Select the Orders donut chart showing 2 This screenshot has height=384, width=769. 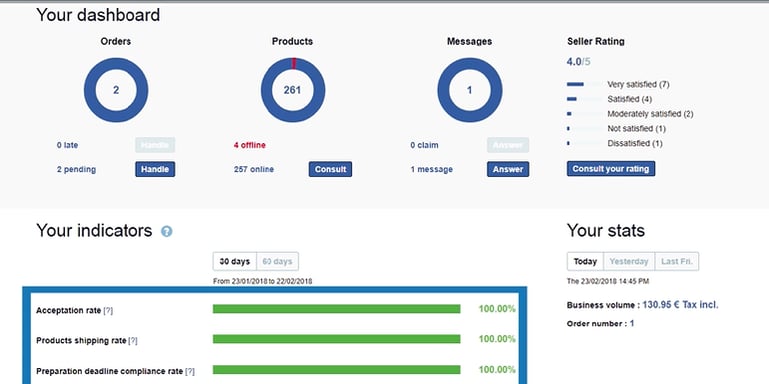(116, 90)
